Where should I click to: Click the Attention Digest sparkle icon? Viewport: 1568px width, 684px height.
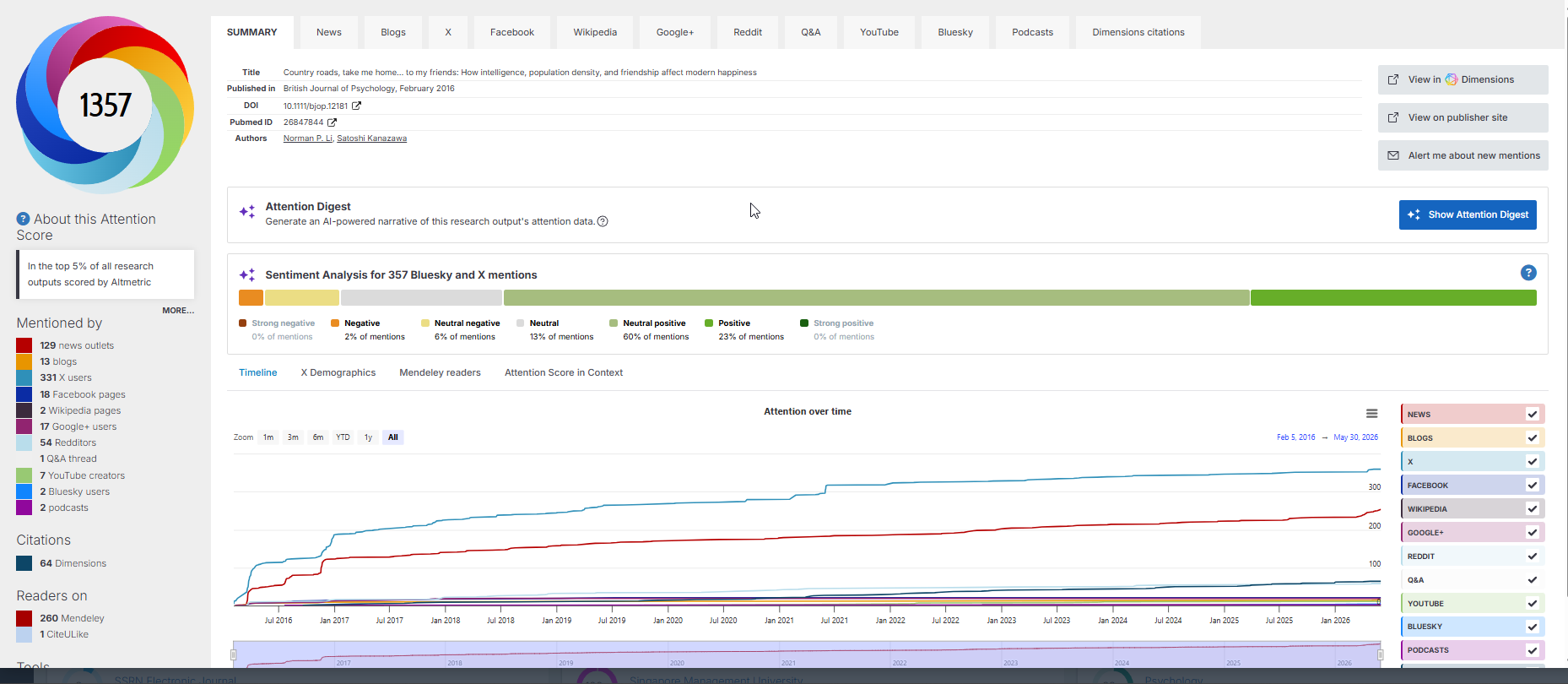point(247,212)
